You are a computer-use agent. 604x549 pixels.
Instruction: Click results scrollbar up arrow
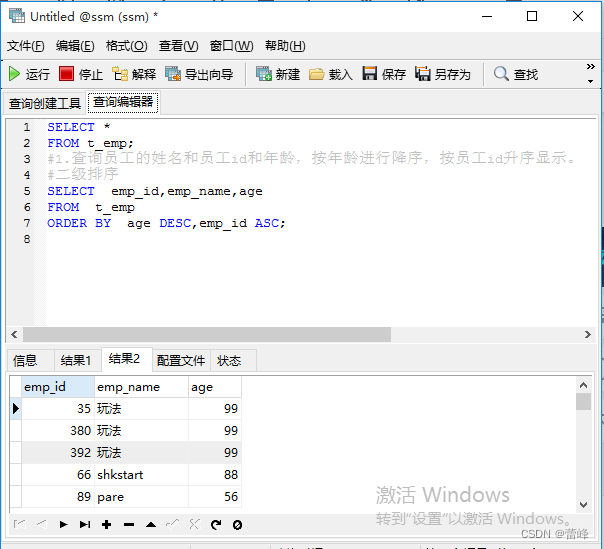584,385
